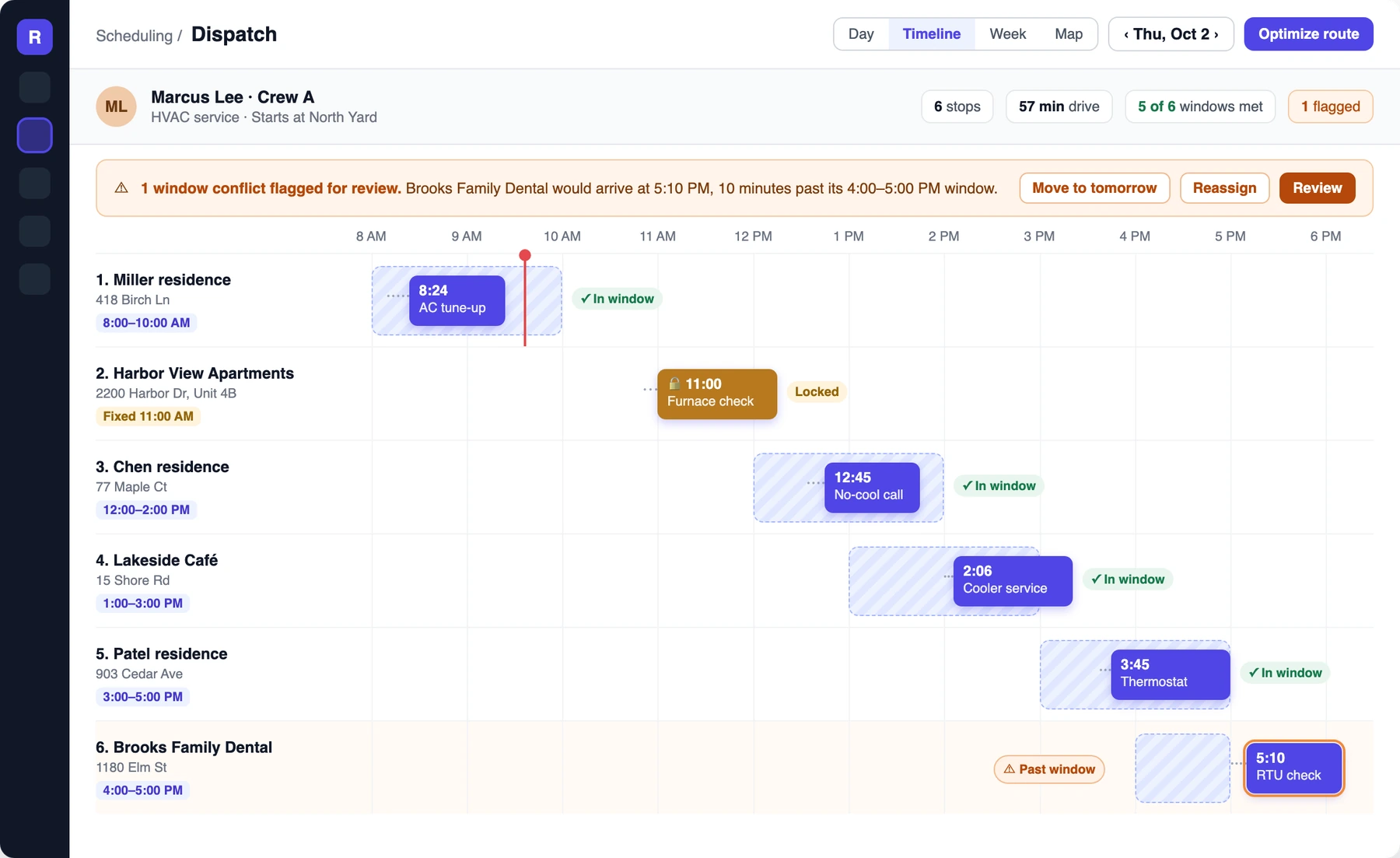Viewport: 1400px width, 858px height.
Task: Click the Past window badge on Brooks row
Action: 1048,769
